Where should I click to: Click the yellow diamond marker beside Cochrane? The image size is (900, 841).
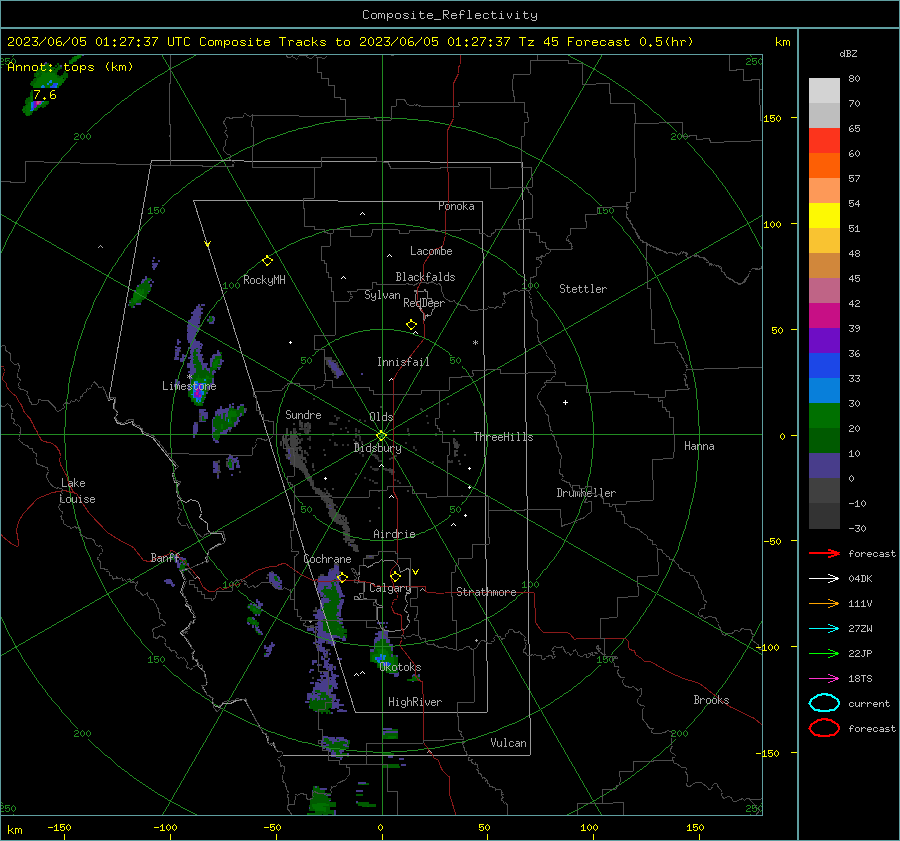pyautogui.click(x=342, y=577)
